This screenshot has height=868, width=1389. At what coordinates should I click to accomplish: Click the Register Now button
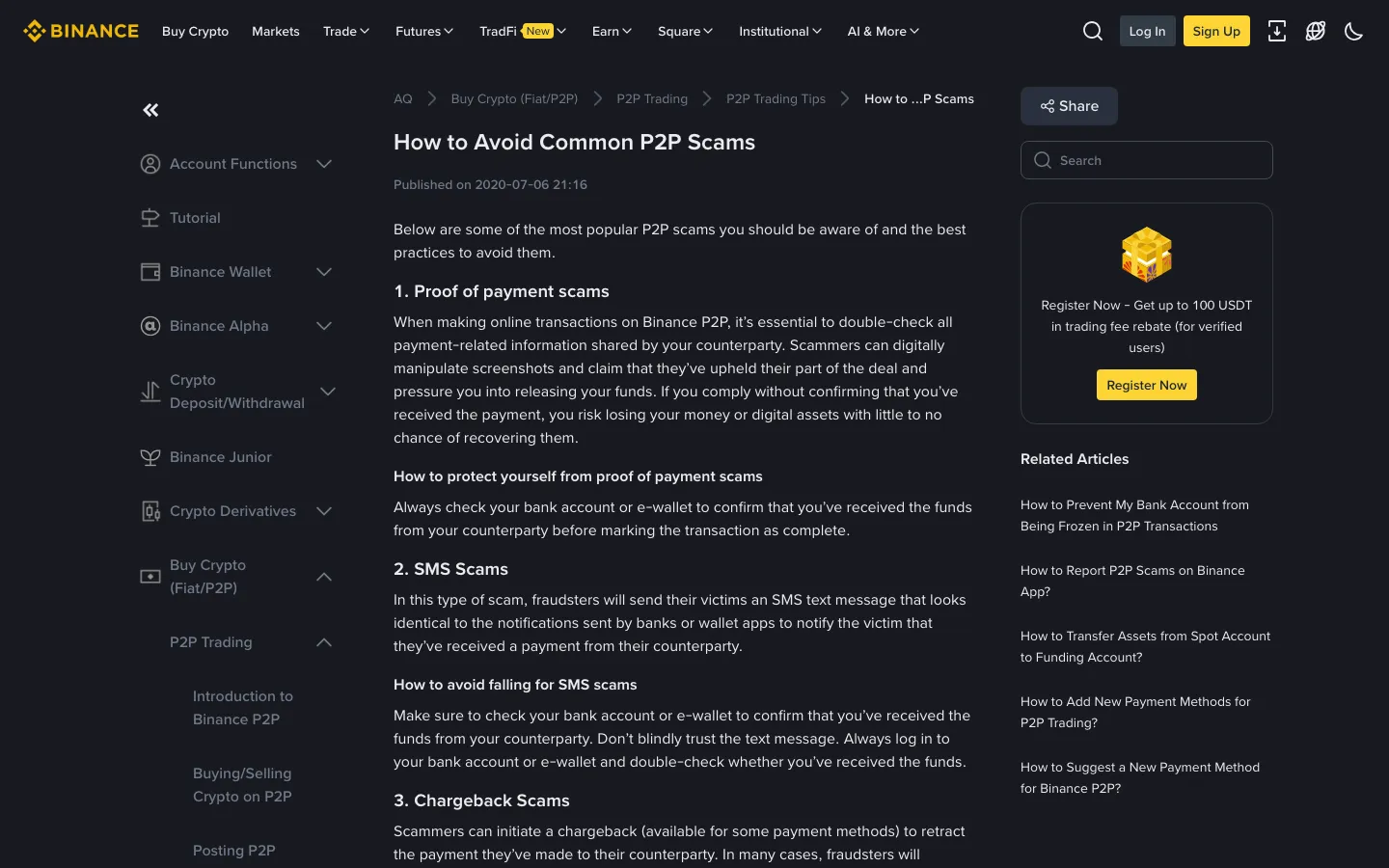tap(1147, 385)
